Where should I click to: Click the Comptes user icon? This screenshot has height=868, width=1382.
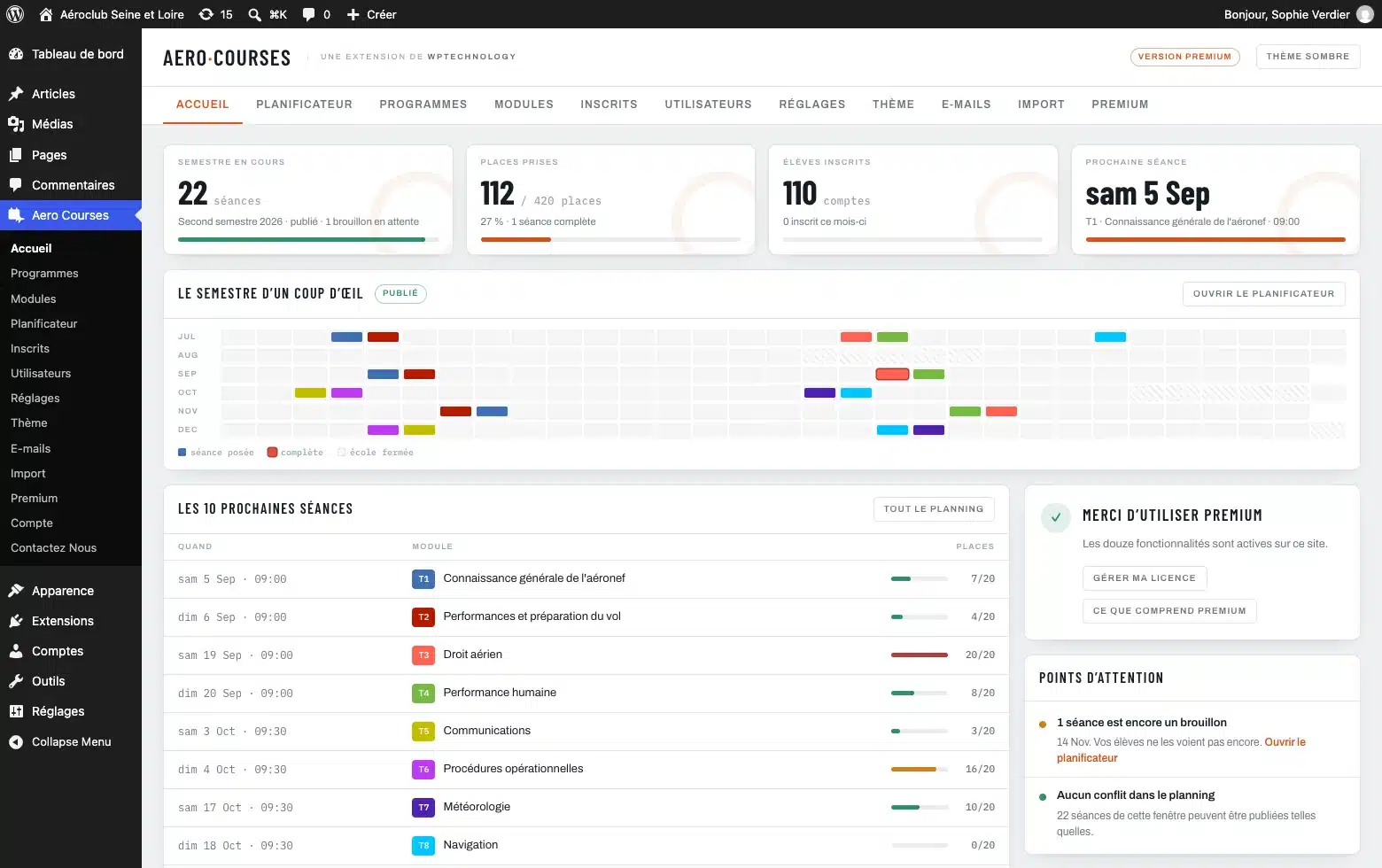16,651
